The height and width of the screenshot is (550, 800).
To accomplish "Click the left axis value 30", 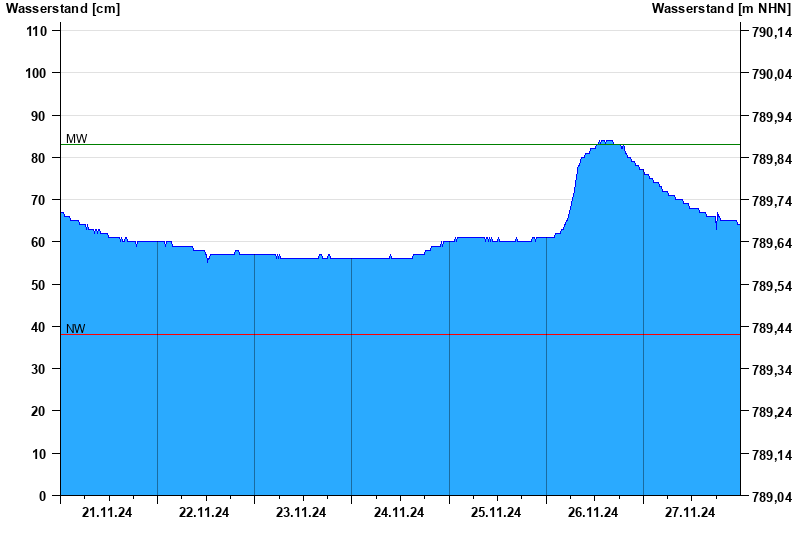I will tap(39, 369).
